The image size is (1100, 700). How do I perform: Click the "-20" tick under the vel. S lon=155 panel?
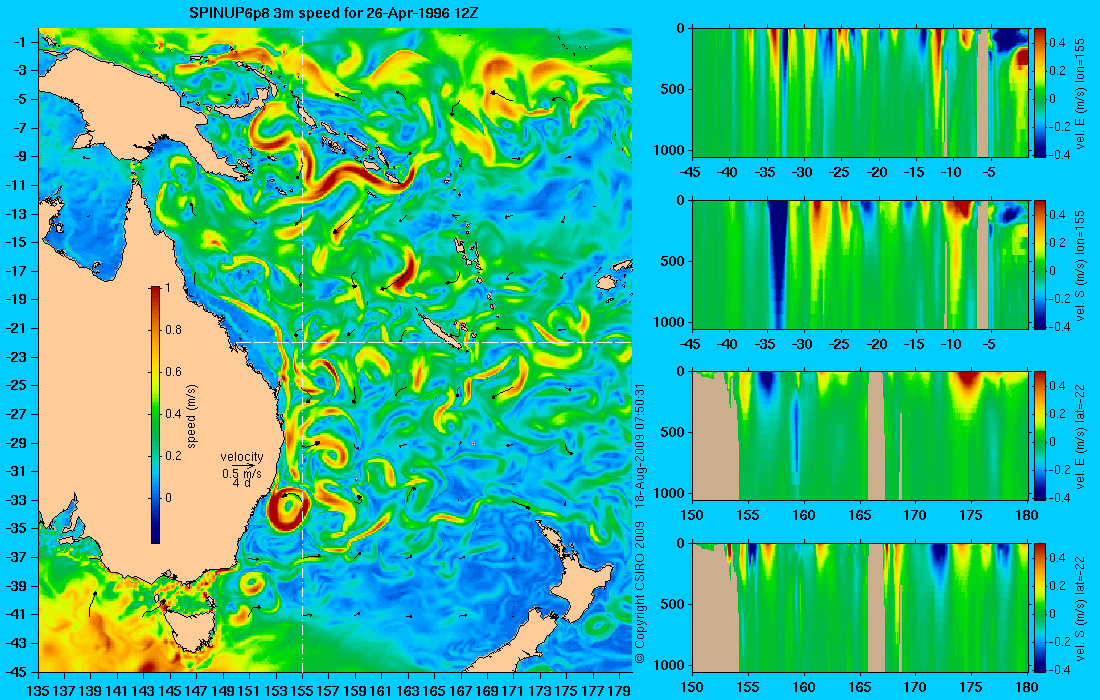tap(877, 344)
